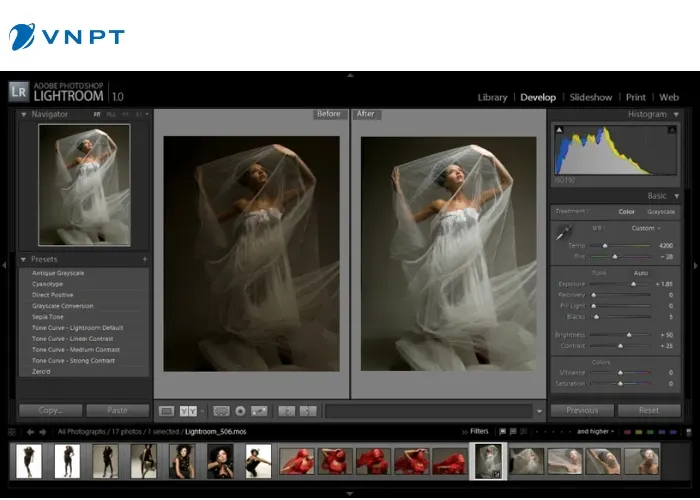Switch to the Web module

click(669, 97)
